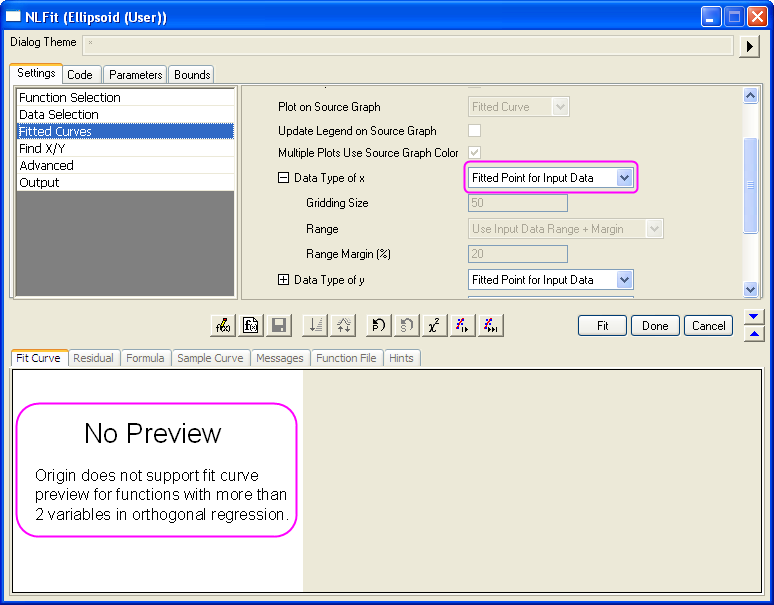Expand the Data Type of y section
Image resolution: width=774 pixels, height=605 pixels.
pos(283,280)
